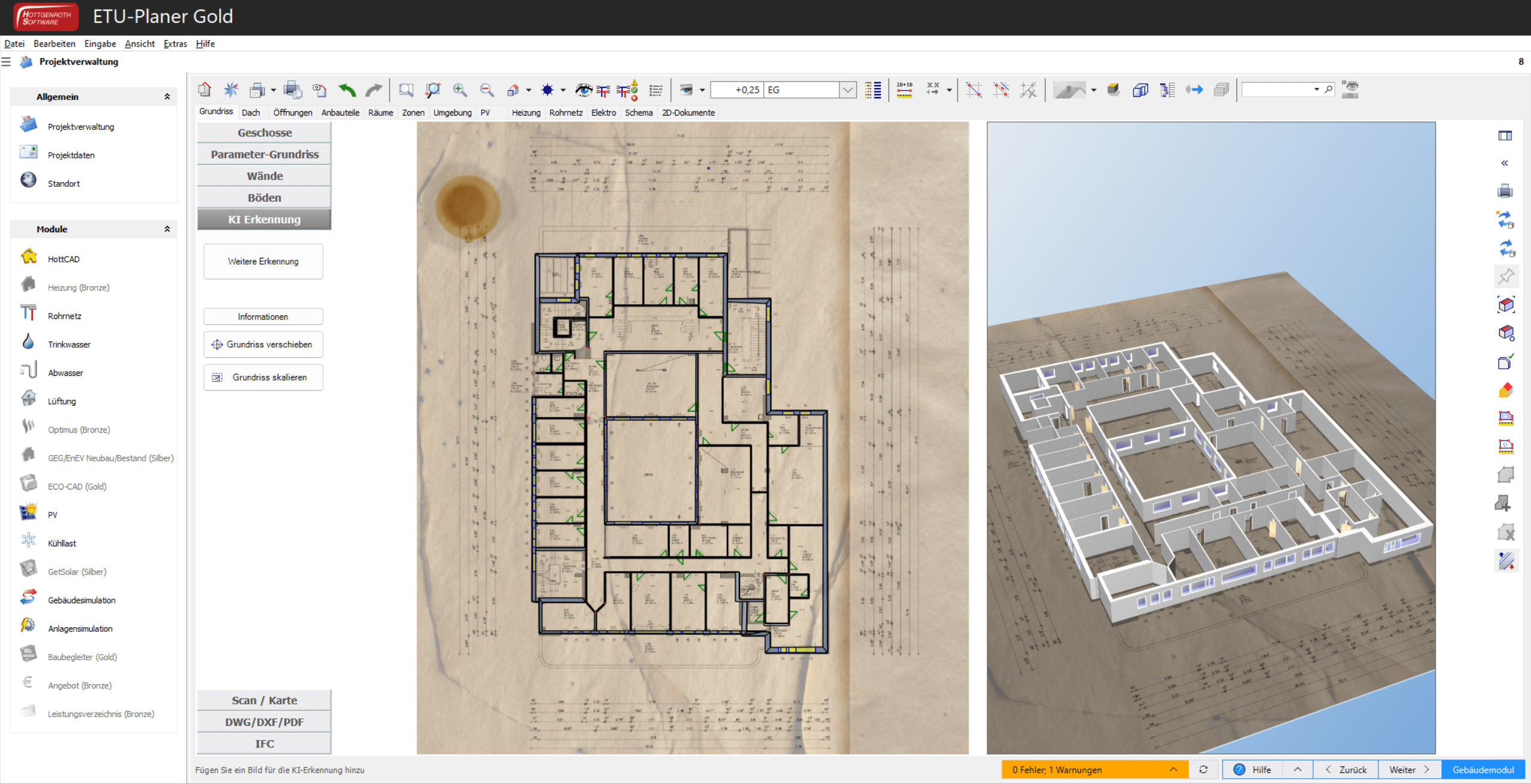
Task: Expand the warnings panel chevron
Action: tap(1173, 770)
